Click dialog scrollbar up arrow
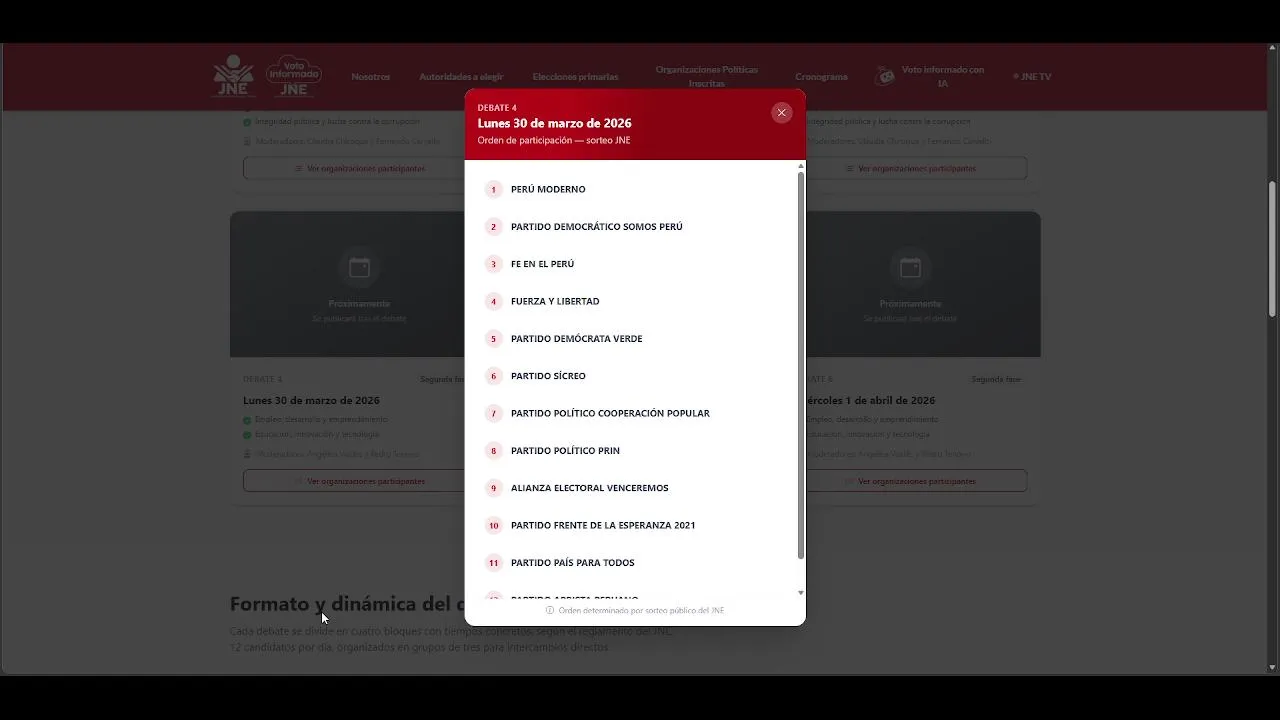This screenshot has height=720, width=1280. [x=800, y=166]
